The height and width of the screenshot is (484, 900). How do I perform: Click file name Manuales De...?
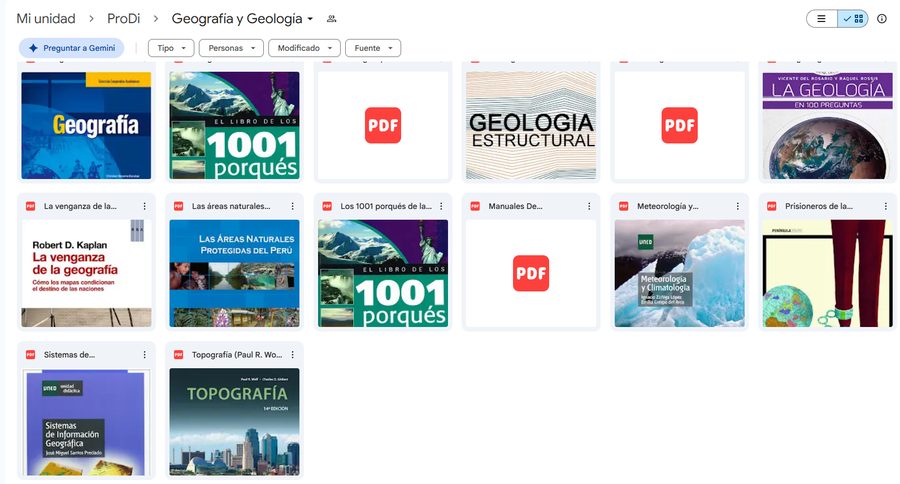pos(515,206)
